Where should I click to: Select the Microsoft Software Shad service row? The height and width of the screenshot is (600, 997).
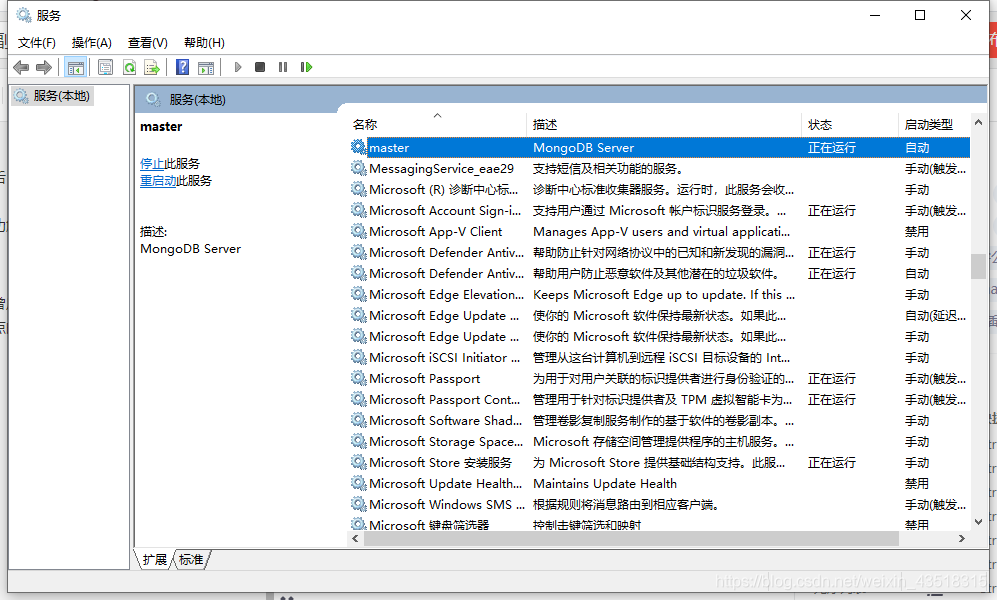[x=660, y=420]
